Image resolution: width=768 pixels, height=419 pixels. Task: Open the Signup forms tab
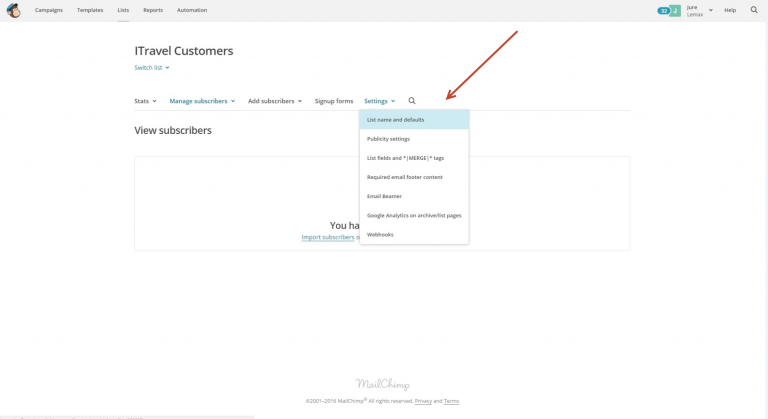(334, 101)
